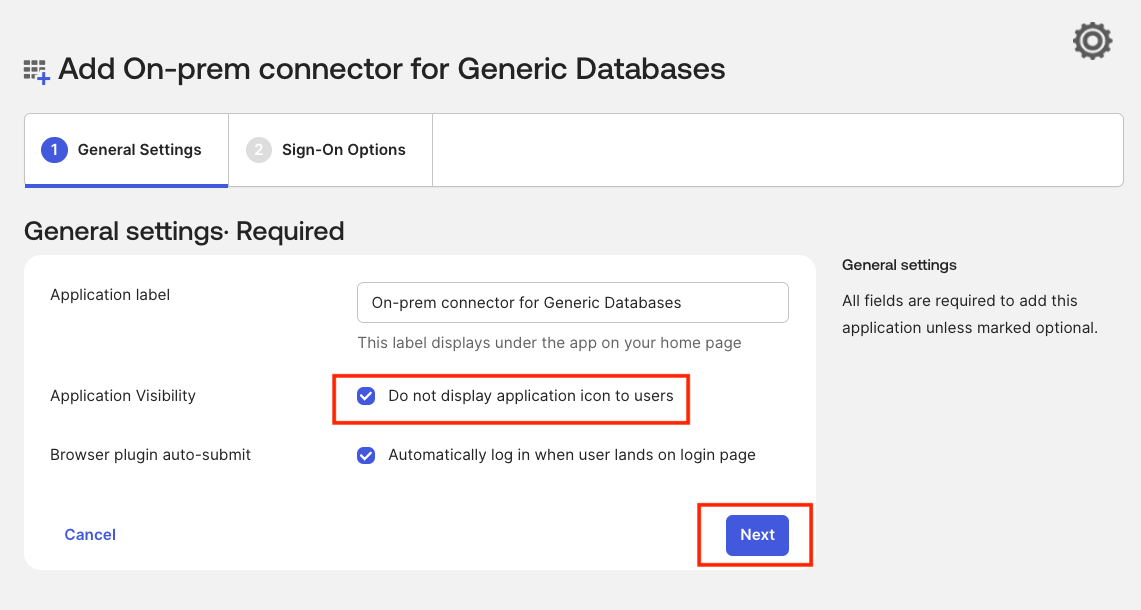Click the Next button
The image size is (1141, 610).
757,534
